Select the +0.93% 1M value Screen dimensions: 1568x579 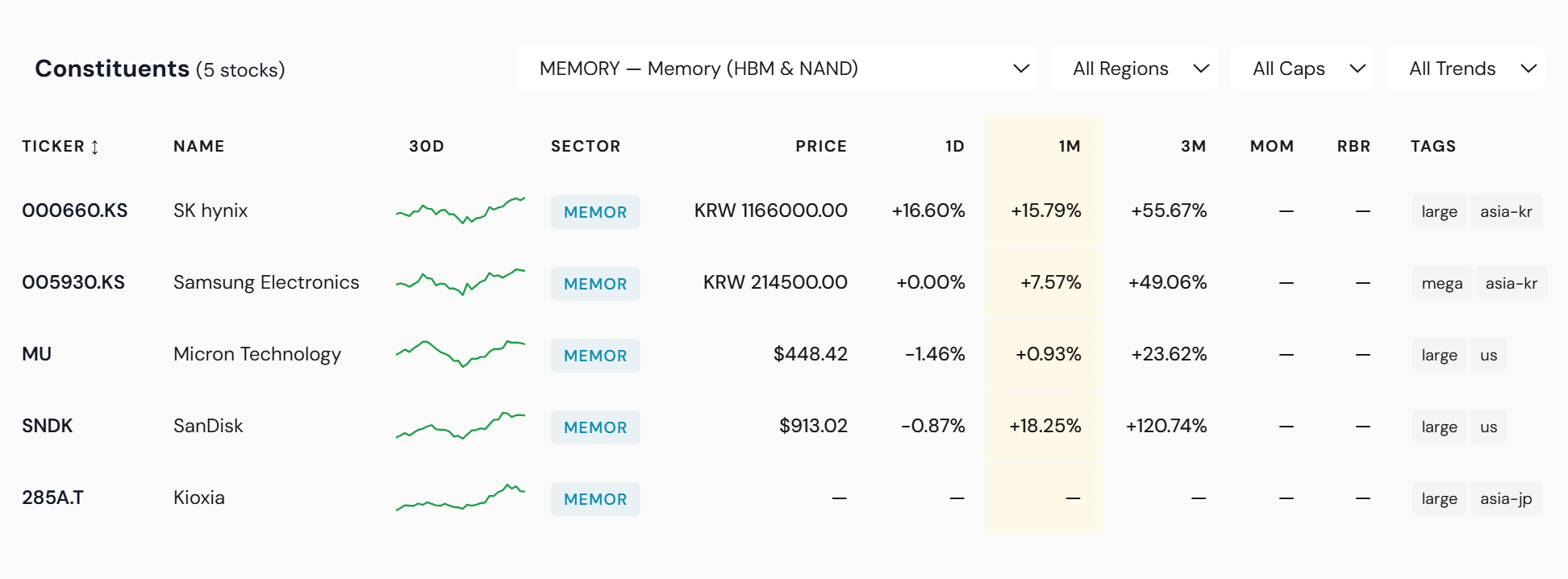[1048, 354]
